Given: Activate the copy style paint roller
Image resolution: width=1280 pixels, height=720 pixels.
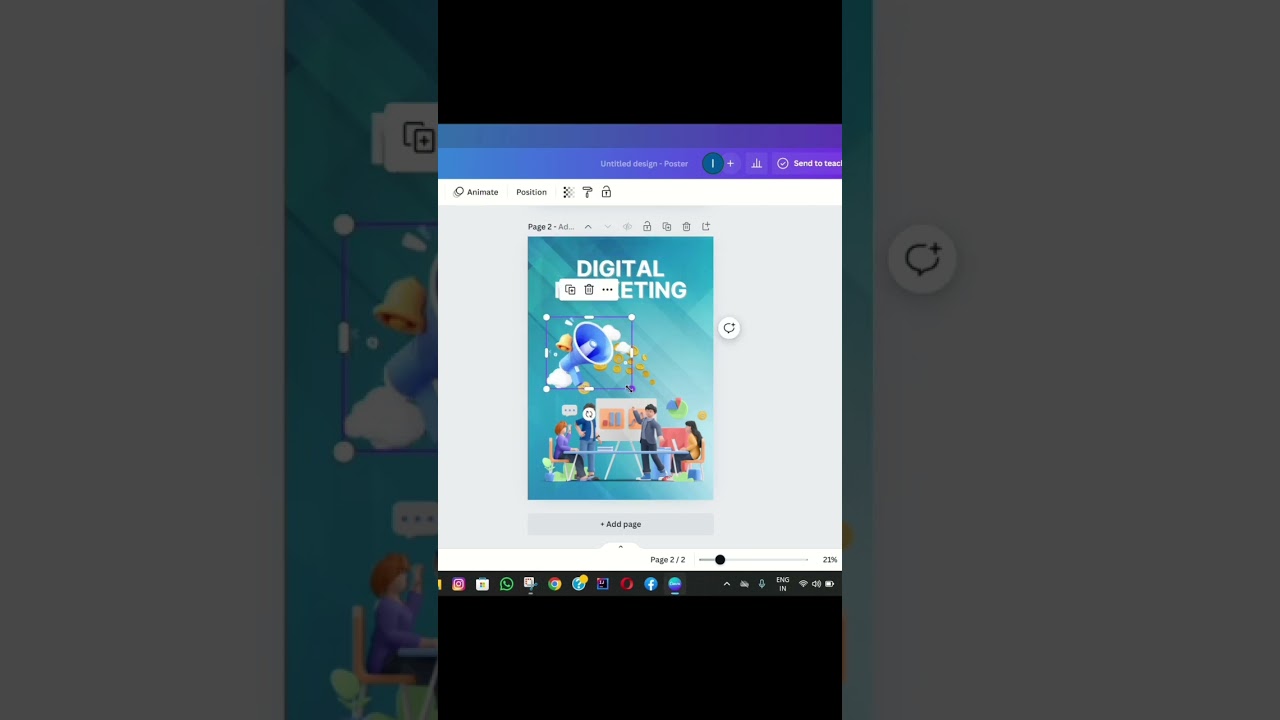Looking at the screenshot, I should coord(587,192).
